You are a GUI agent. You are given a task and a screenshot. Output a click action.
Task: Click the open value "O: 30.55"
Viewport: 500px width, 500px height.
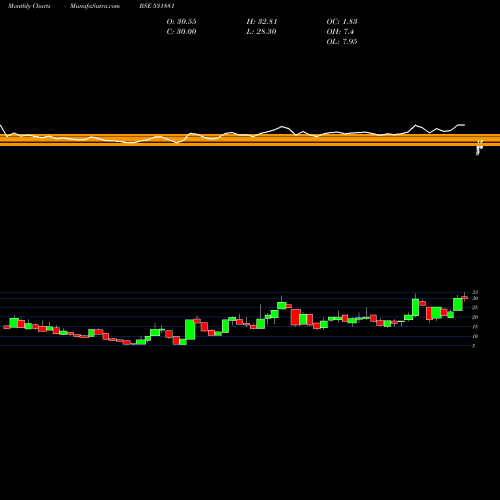pos(182,22)
